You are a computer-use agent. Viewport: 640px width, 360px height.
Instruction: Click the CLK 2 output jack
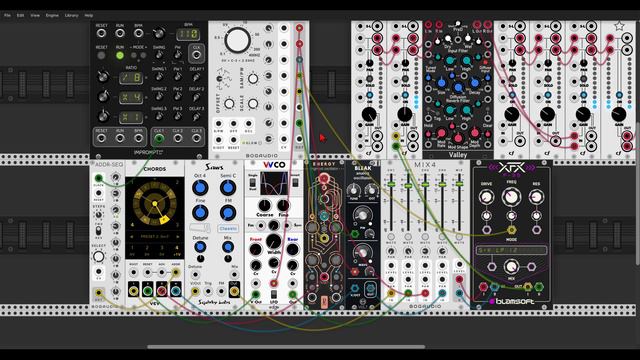click(178, 138)
